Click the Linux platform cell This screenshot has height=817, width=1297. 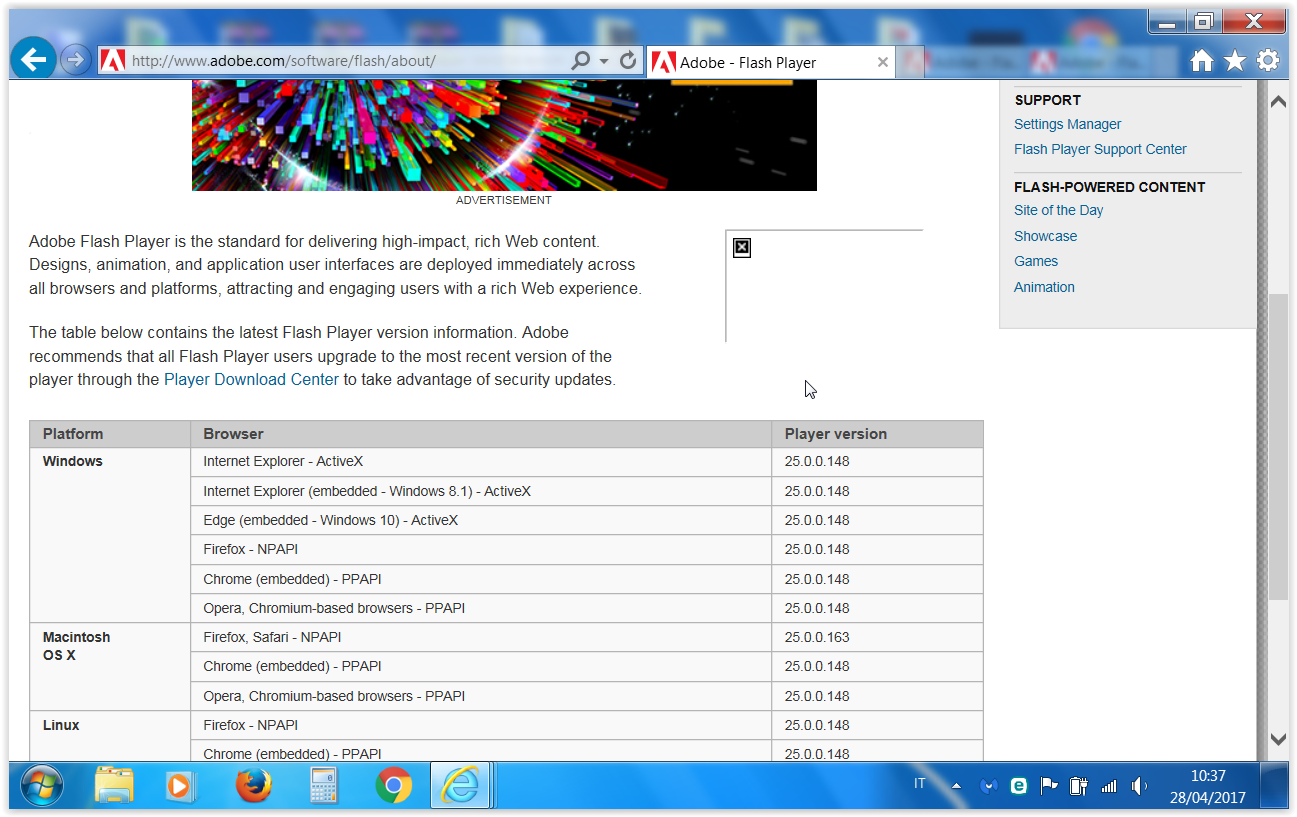(110, 738)
